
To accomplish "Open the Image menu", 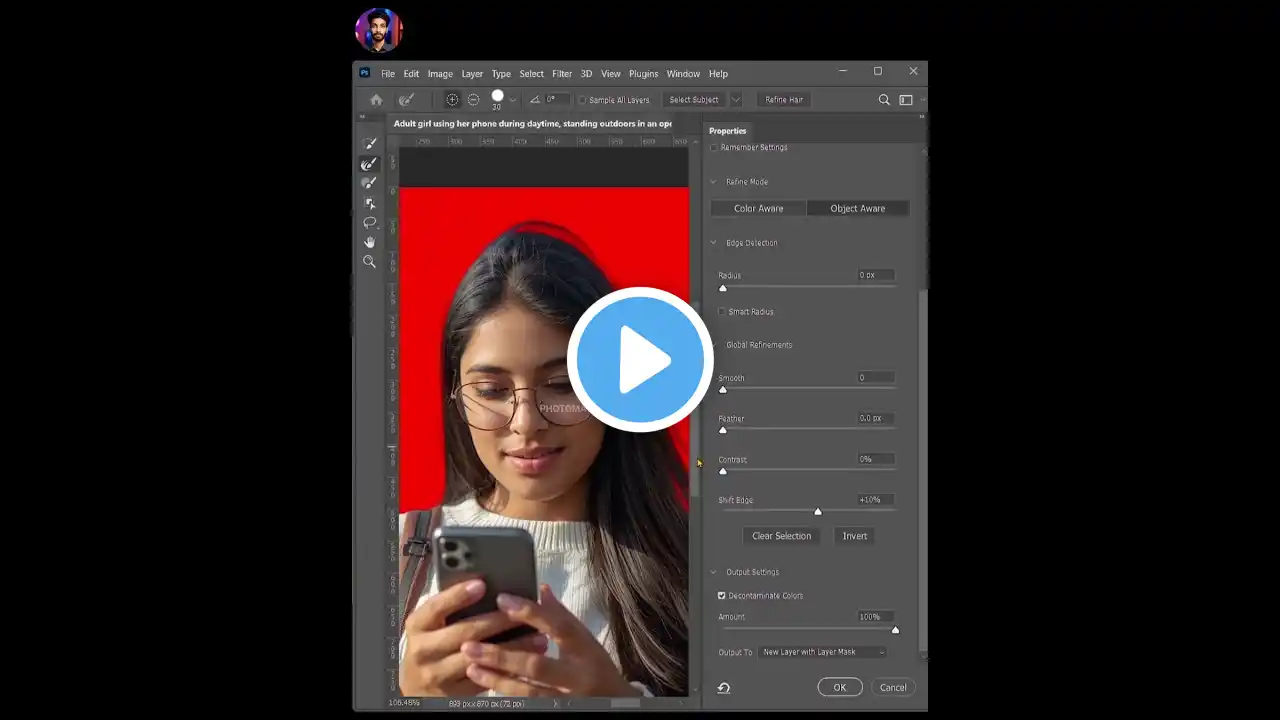I will [440, 74].
